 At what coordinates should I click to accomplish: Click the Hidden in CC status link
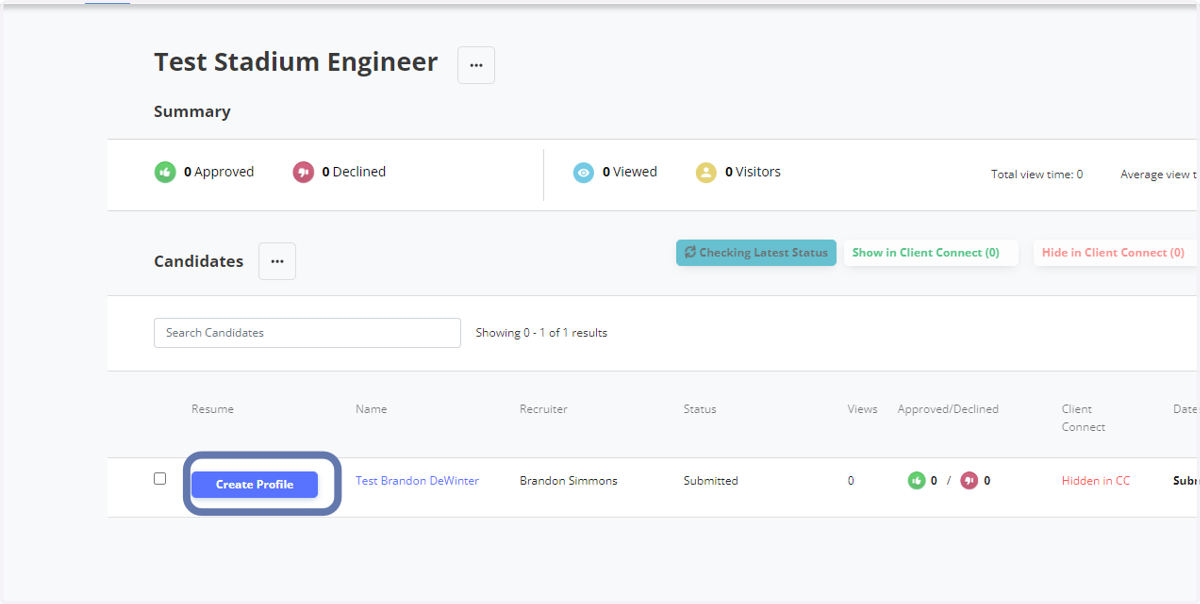pos(1096,481)
